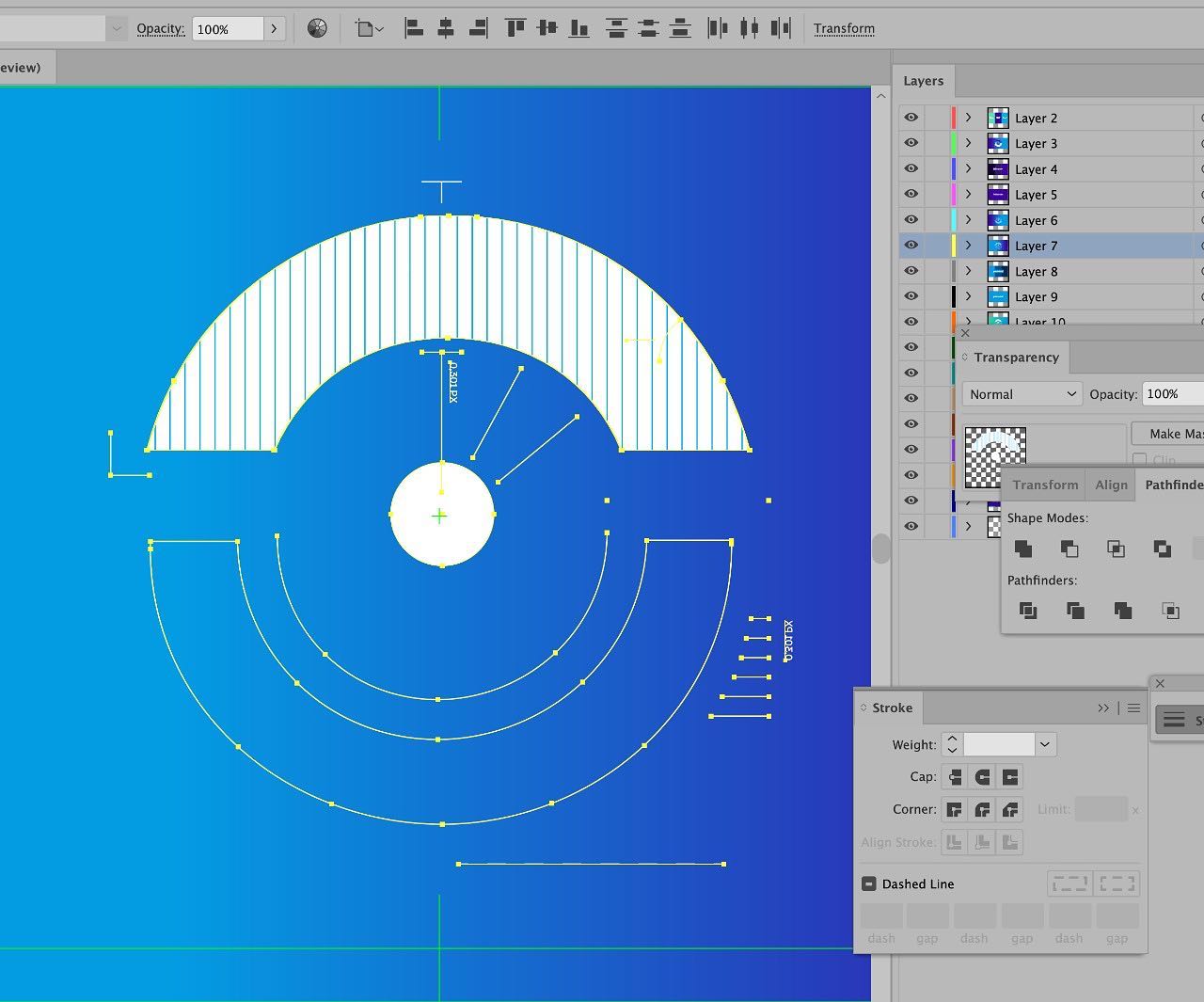Apply Minus Front shape mode
The width and height of the screenshot is (1204, 1002).
(1069, 549)
